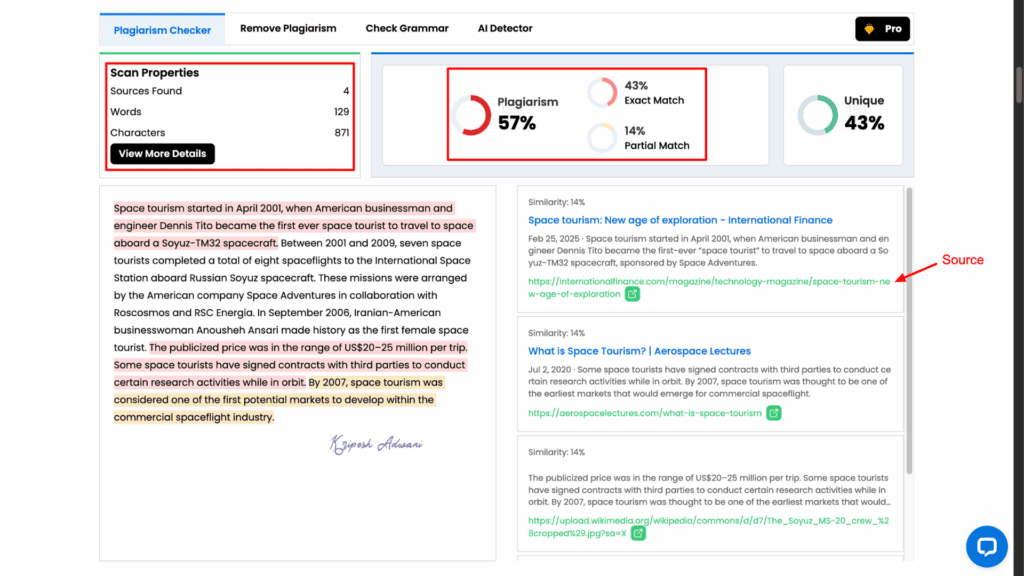Switch to the AI Detector tab
1024x576 pixels.
point(505,28)
